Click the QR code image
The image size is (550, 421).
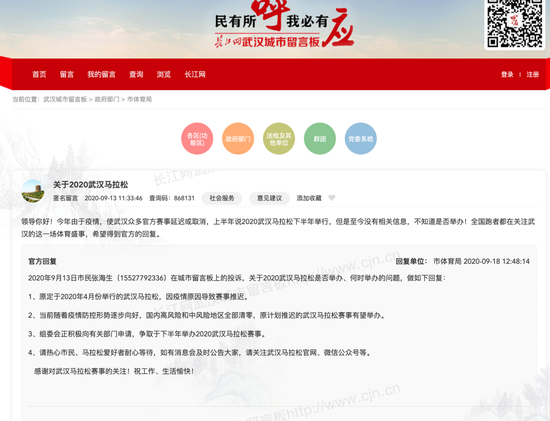515,23
